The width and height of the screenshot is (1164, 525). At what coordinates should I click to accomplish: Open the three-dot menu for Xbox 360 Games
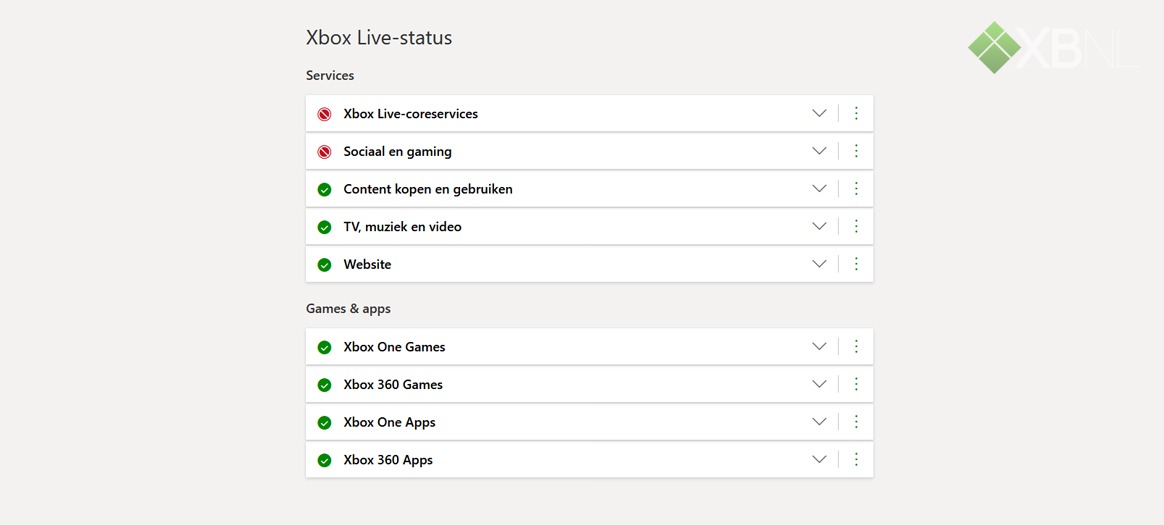(856, 384)
